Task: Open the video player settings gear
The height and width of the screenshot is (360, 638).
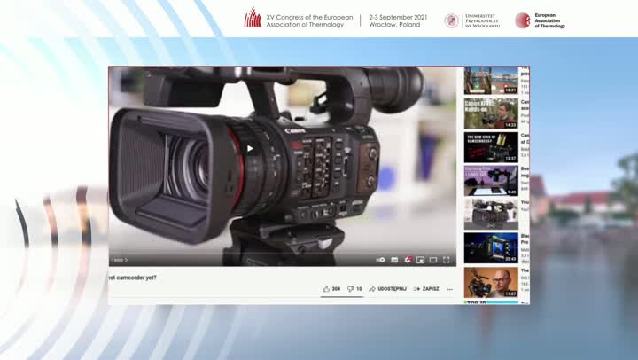Action: click(408, 260)
